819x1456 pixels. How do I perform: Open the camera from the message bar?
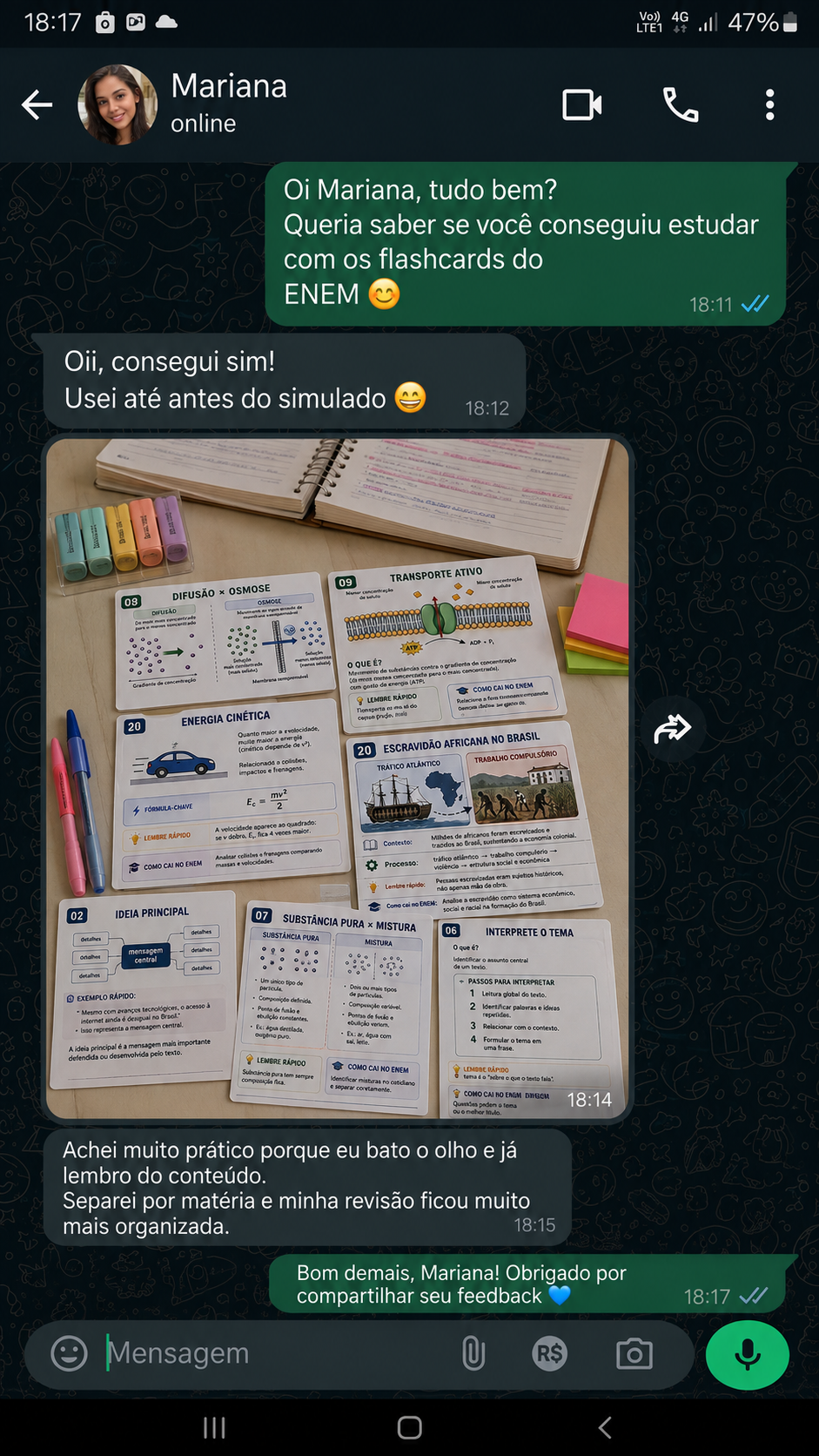coord(634,1354)
